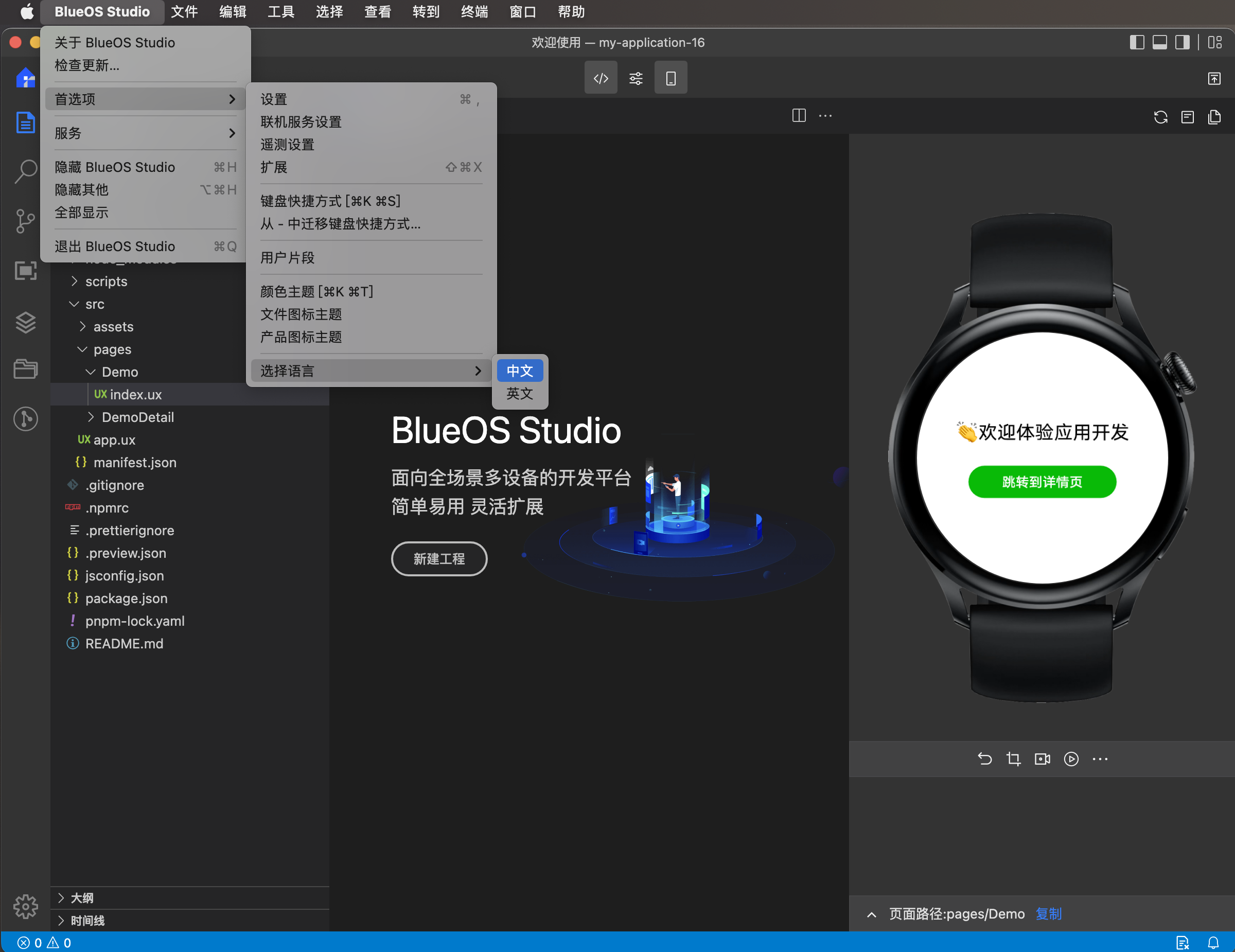Expand the 首选项 submenu
Screen dimensions: 1235x952
144,99
